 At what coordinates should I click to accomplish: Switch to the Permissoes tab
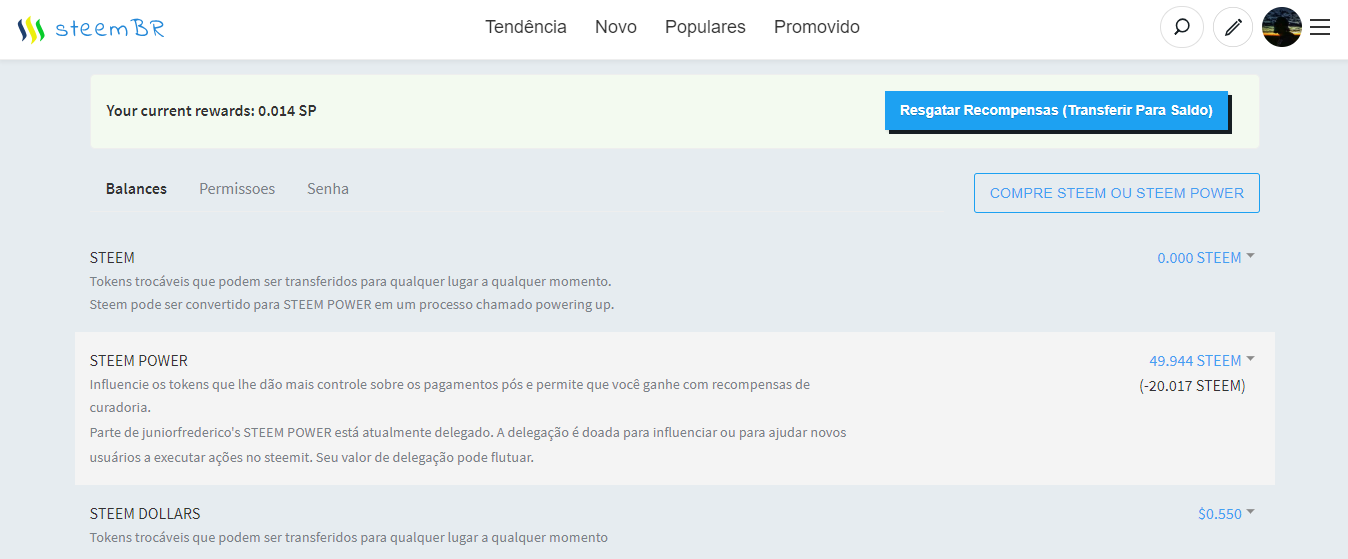[x=237, y=188]
